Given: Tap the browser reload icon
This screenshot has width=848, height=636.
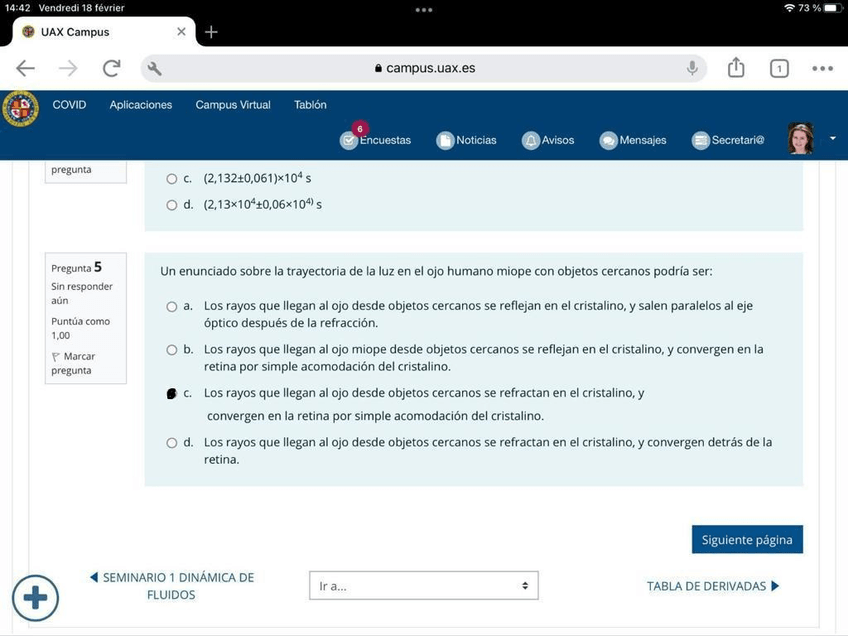Looking at the screenshot, I should tap(111, 68).
